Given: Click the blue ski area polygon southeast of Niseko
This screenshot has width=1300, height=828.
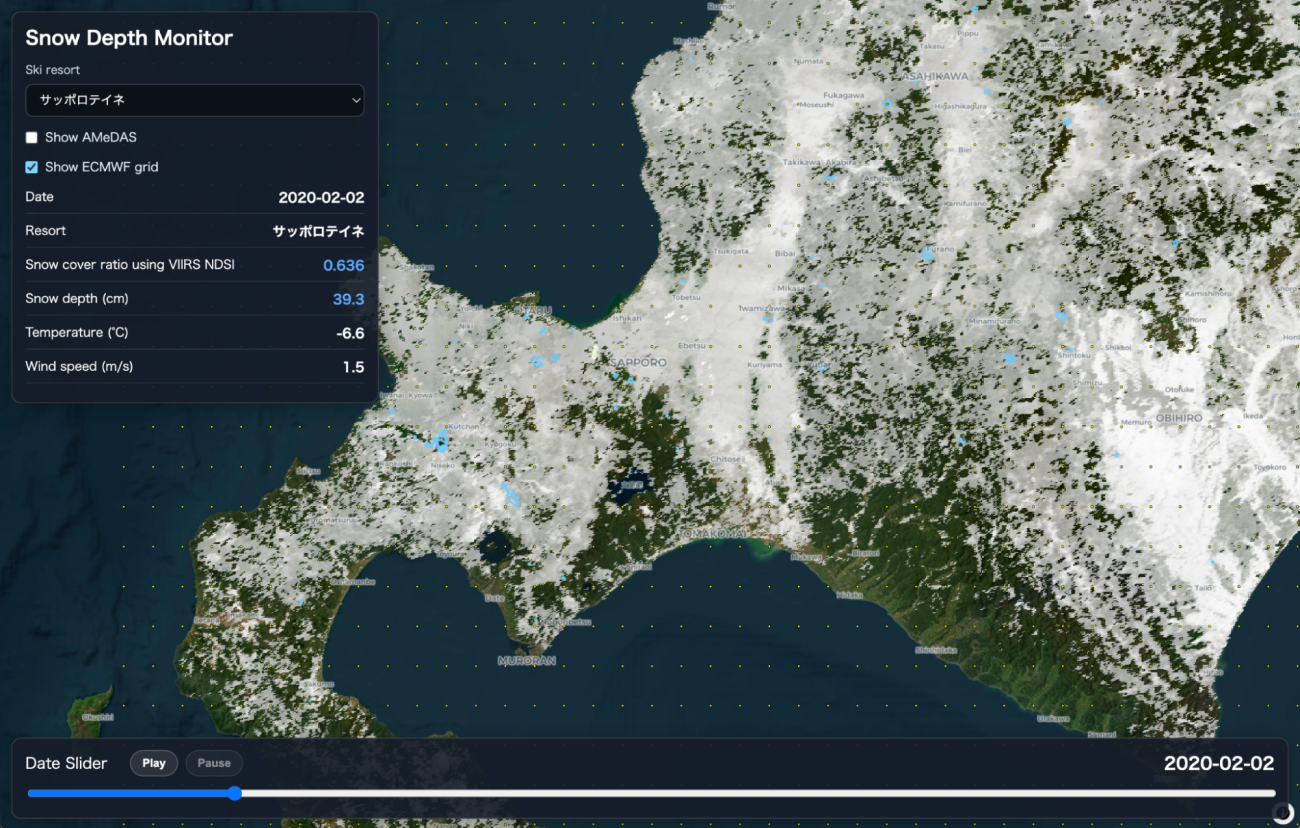Looking at the screenshot, I should point(510,493).
